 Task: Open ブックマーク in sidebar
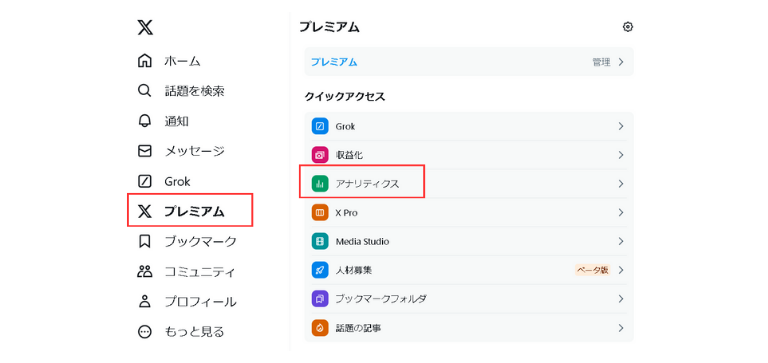200,242
